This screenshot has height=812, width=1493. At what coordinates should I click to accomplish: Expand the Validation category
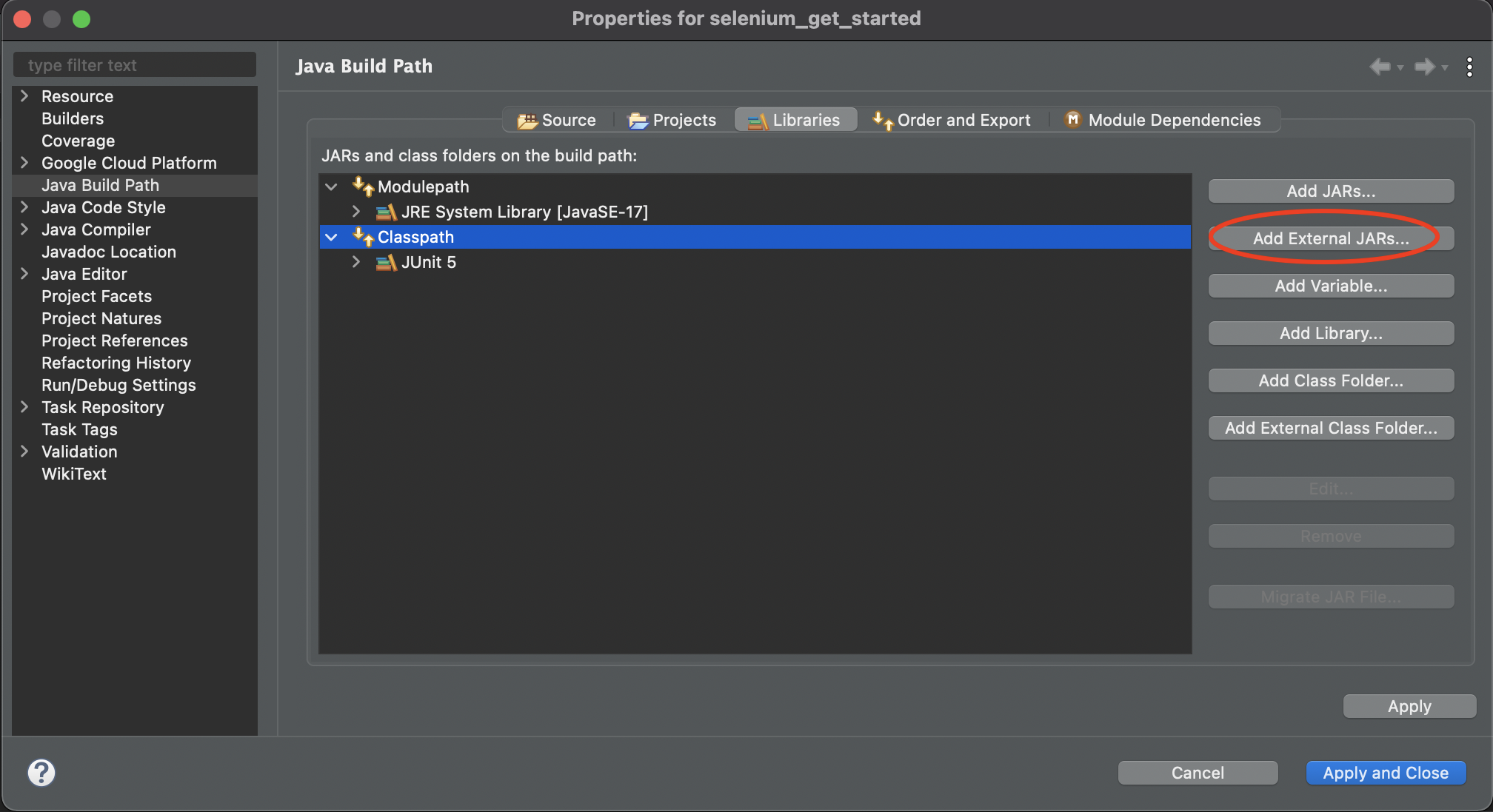(24, 452)
